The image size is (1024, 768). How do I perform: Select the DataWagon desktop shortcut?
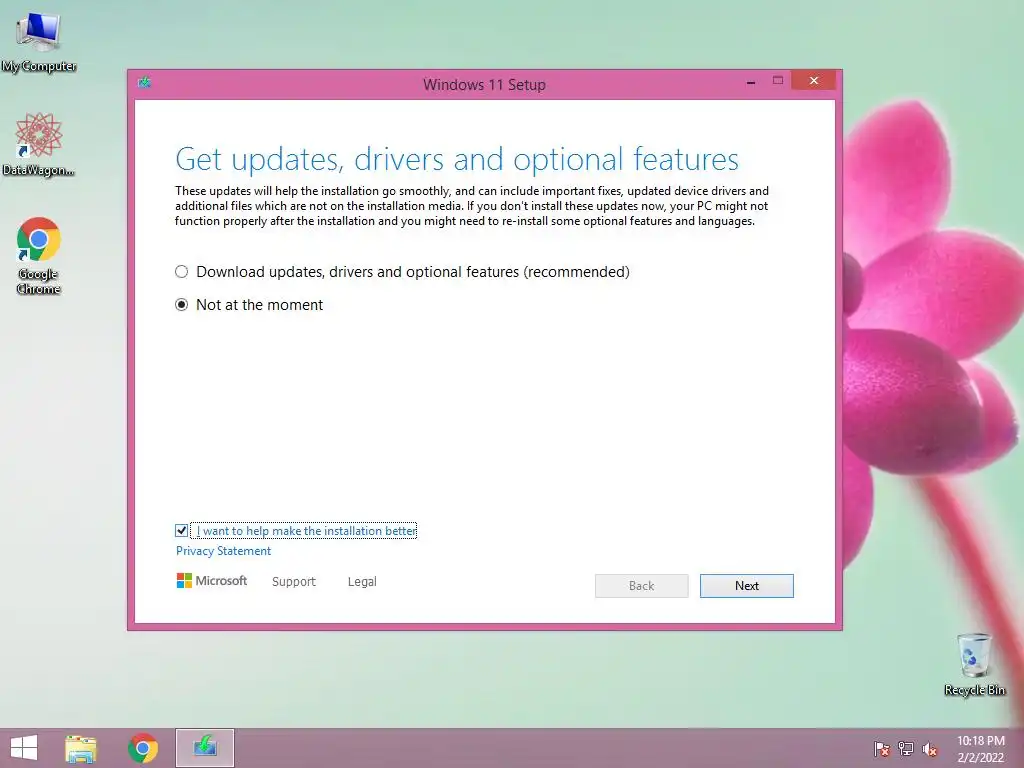pos(39,144)
